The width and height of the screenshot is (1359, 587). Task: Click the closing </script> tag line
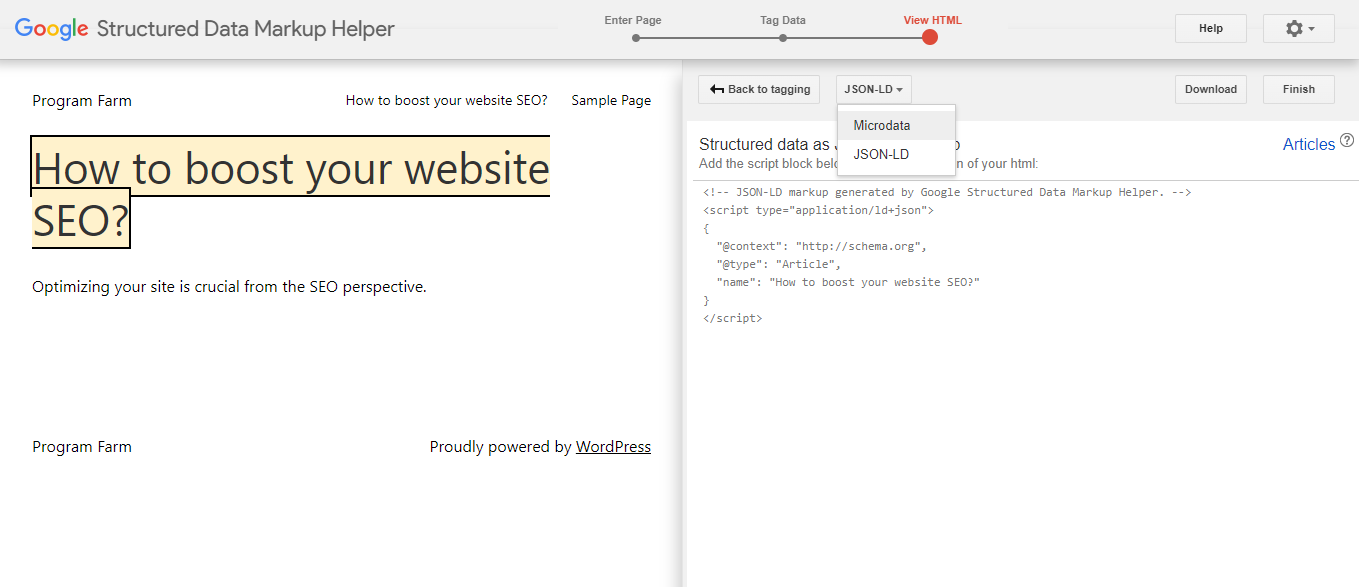click(733, 318)
